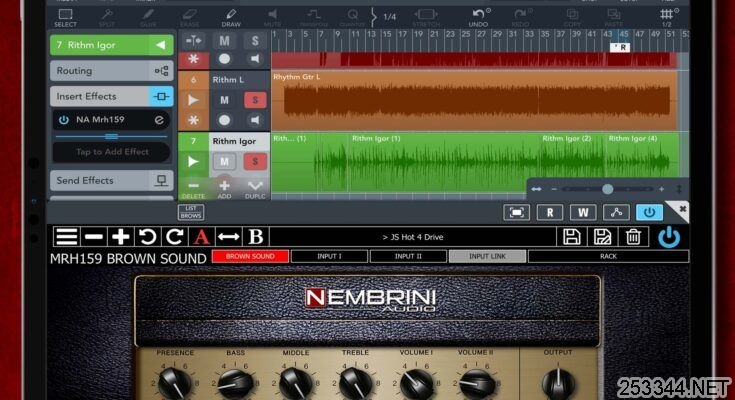Screen dimensions: 735x400
Task: Click the plugin undo arrow
Action: 148,237
